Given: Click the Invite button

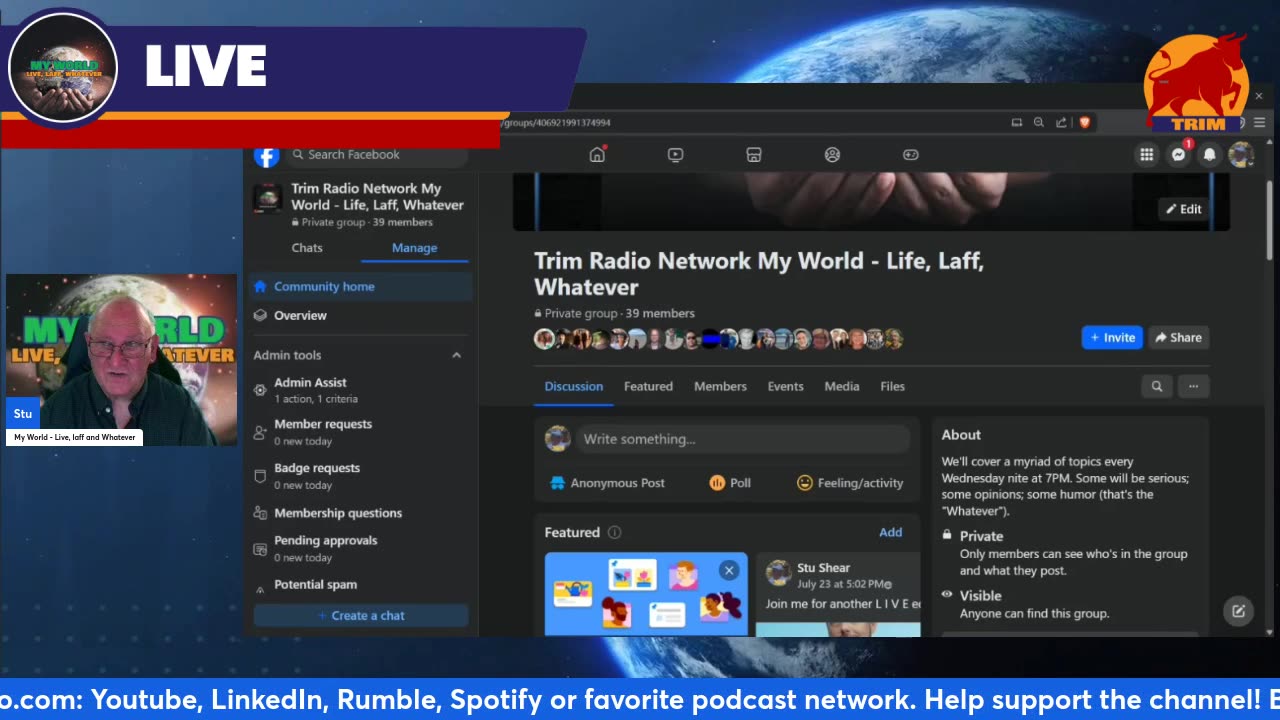Looking at the screenshot, I should [1112, 338].
